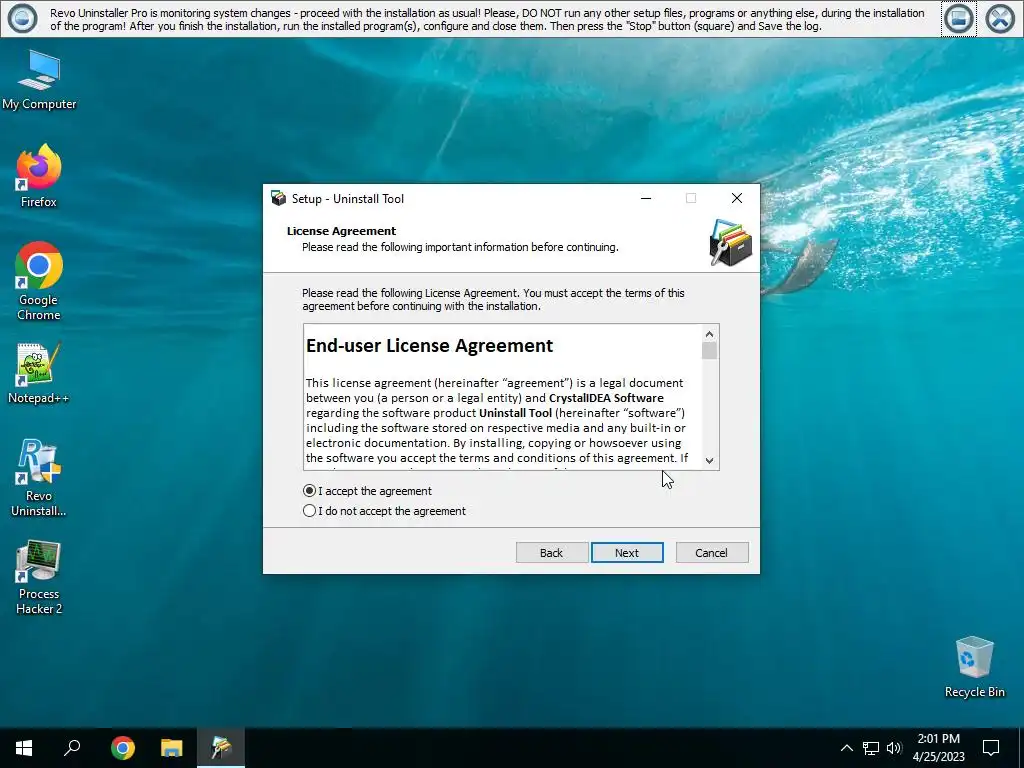The width and height of the screenshot is (1024, 768).
Task: Click the CrystalIDEA Software text in license
Action: tap(606, 398)
